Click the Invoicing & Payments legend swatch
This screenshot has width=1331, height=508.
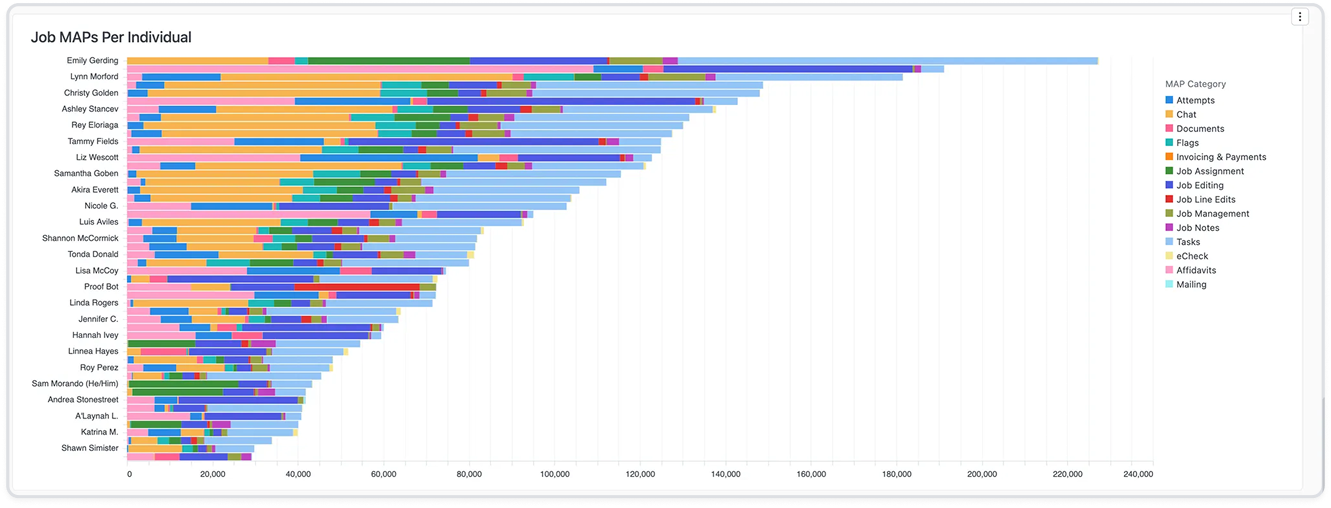[1170, 157]
